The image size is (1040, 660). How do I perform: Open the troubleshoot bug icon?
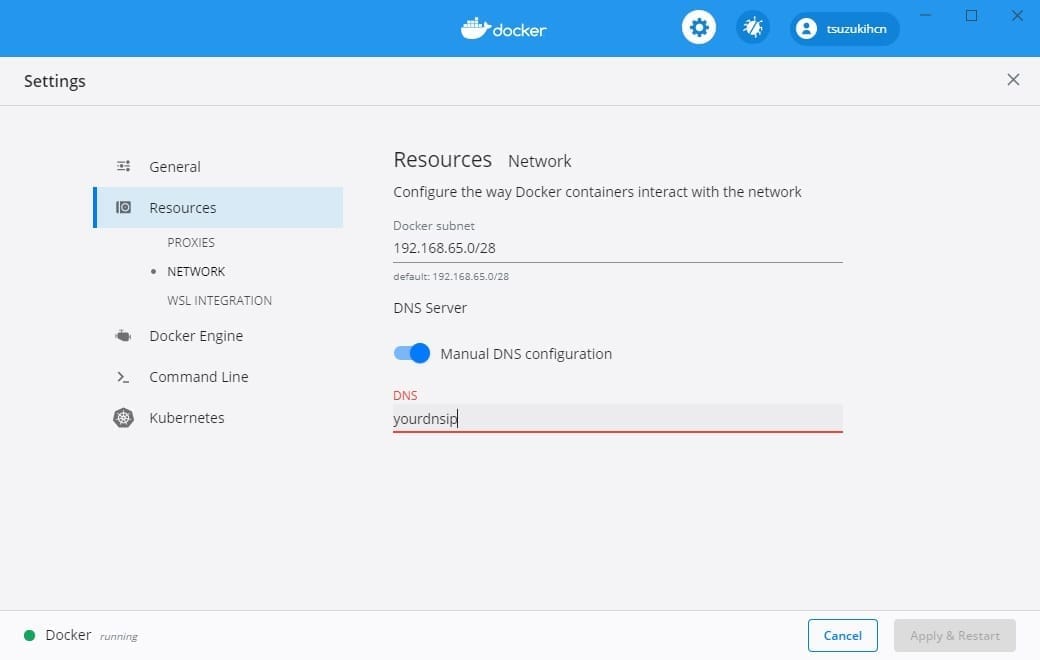[753, 28]
